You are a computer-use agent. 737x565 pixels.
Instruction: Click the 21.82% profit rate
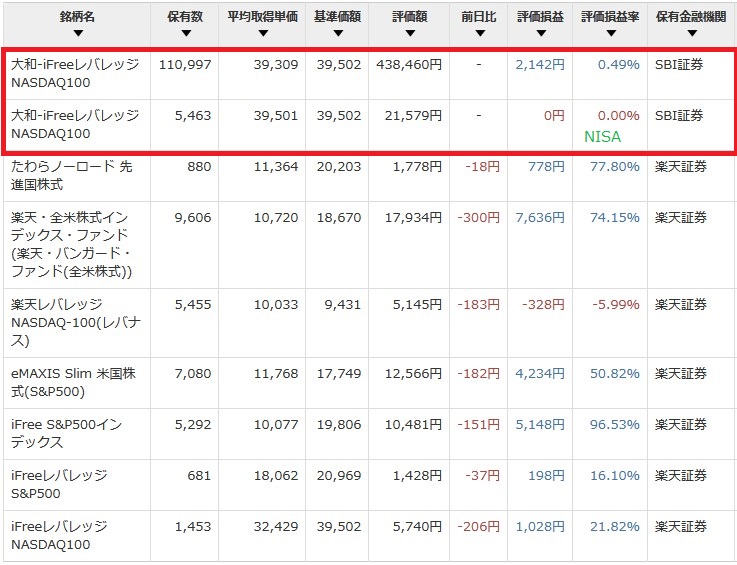615,526
